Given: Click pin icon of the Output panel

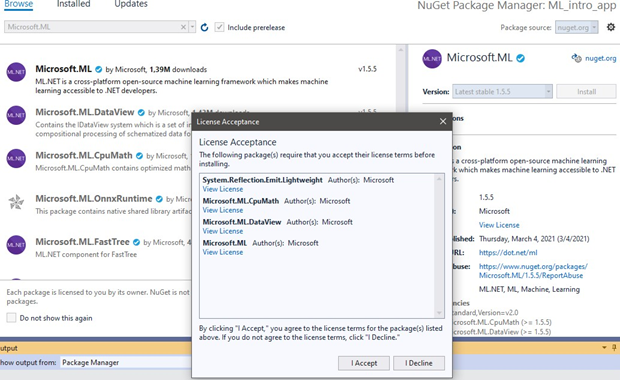Looking at the screenshot, I should point(614,348).
